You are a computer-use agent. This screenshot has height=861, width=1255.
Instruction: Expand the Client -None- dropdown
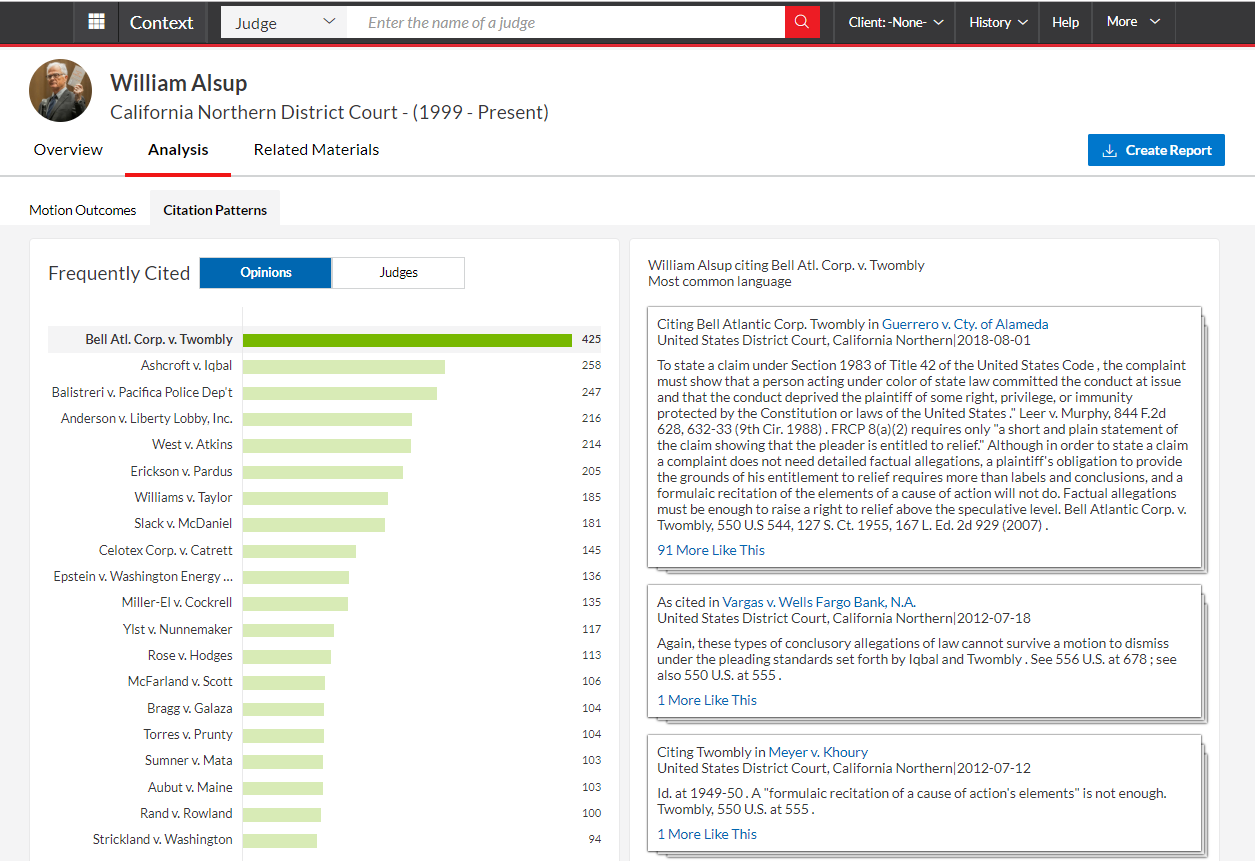point(895,22)
